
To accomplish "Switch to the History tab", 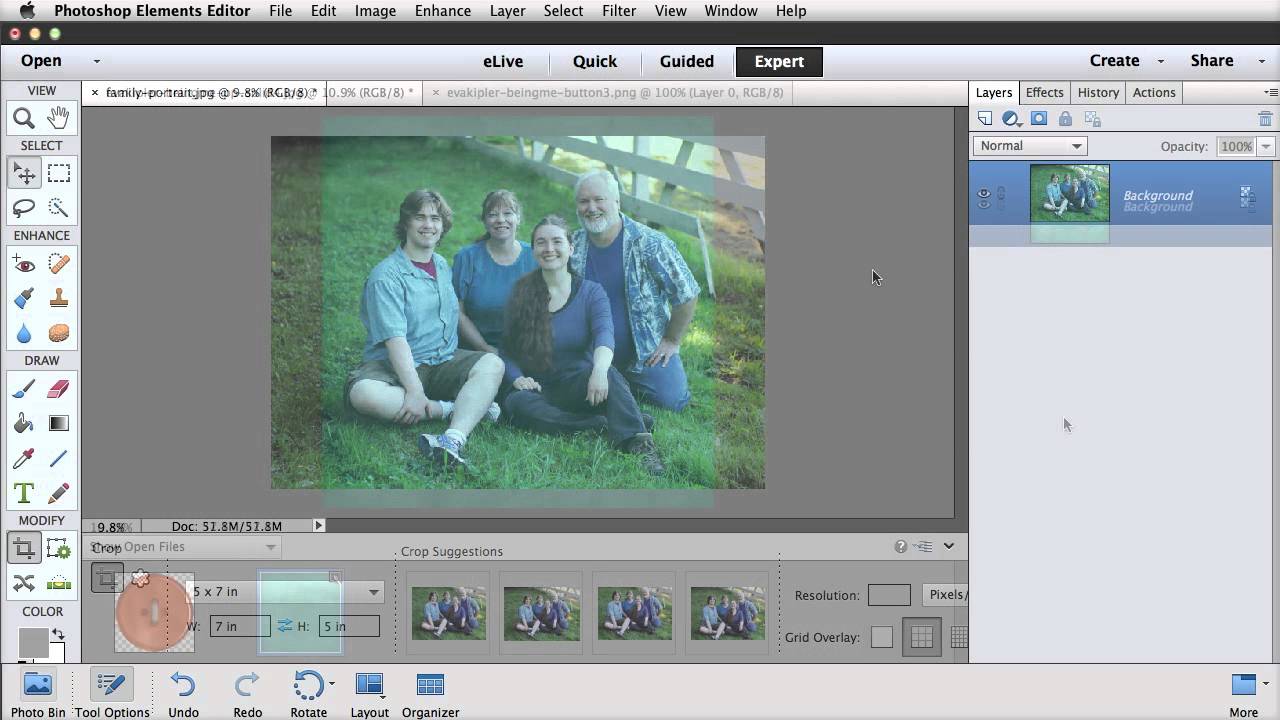I will [x=1098, y=92].
